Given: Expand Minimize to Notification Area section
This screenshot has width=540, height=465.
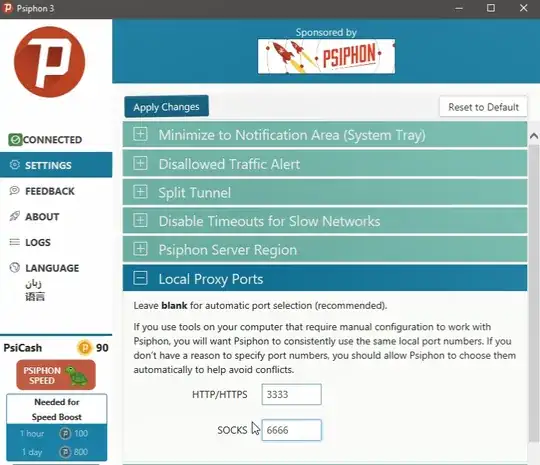Looking at the screenshot, I should pos(325,135).
